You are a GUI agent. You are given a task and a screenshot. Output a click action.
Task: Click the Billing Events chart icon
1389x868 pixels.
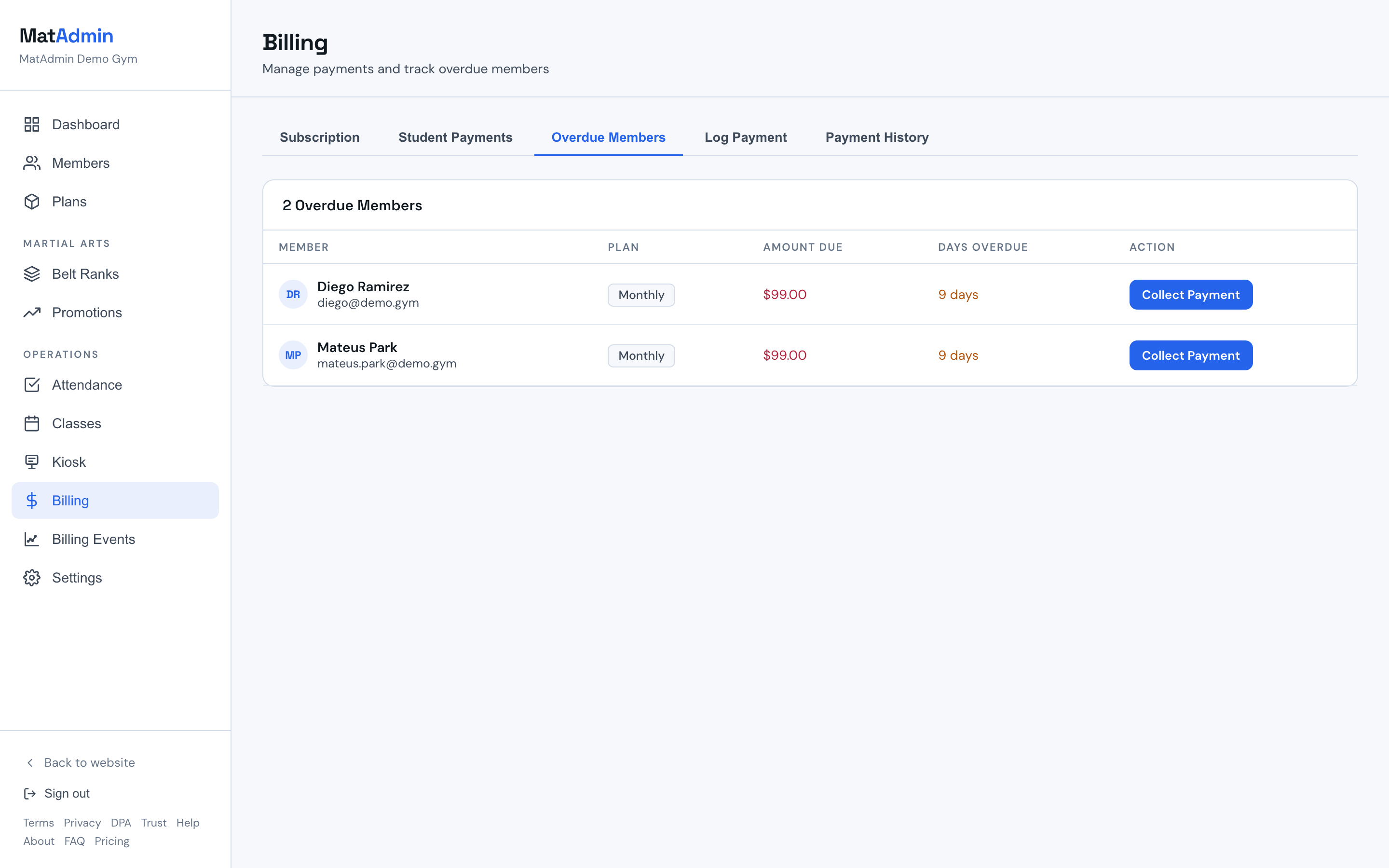[x=31, y=539]
